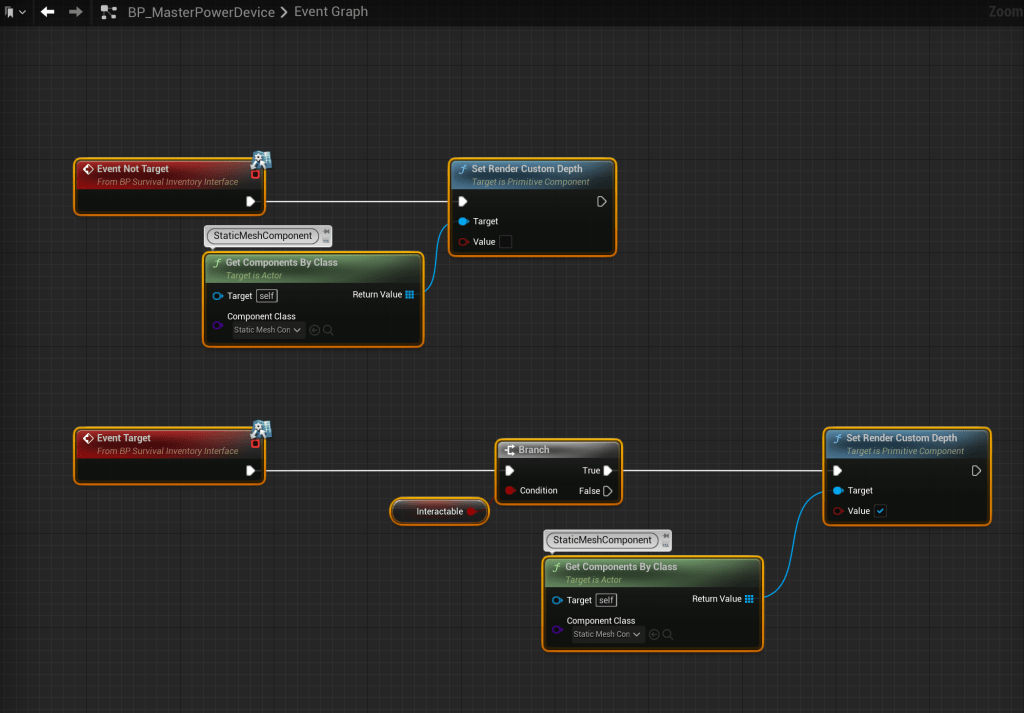Expand Component Class dropdown in the lower Get Components node
The image size is (1024, 713).
click(x=607, y=634)
